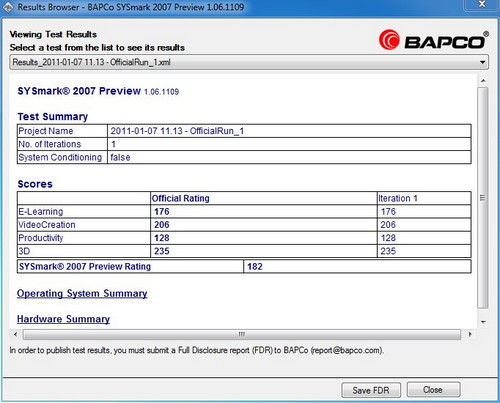
Task: Click the Close button
Action: pos(433,390)
